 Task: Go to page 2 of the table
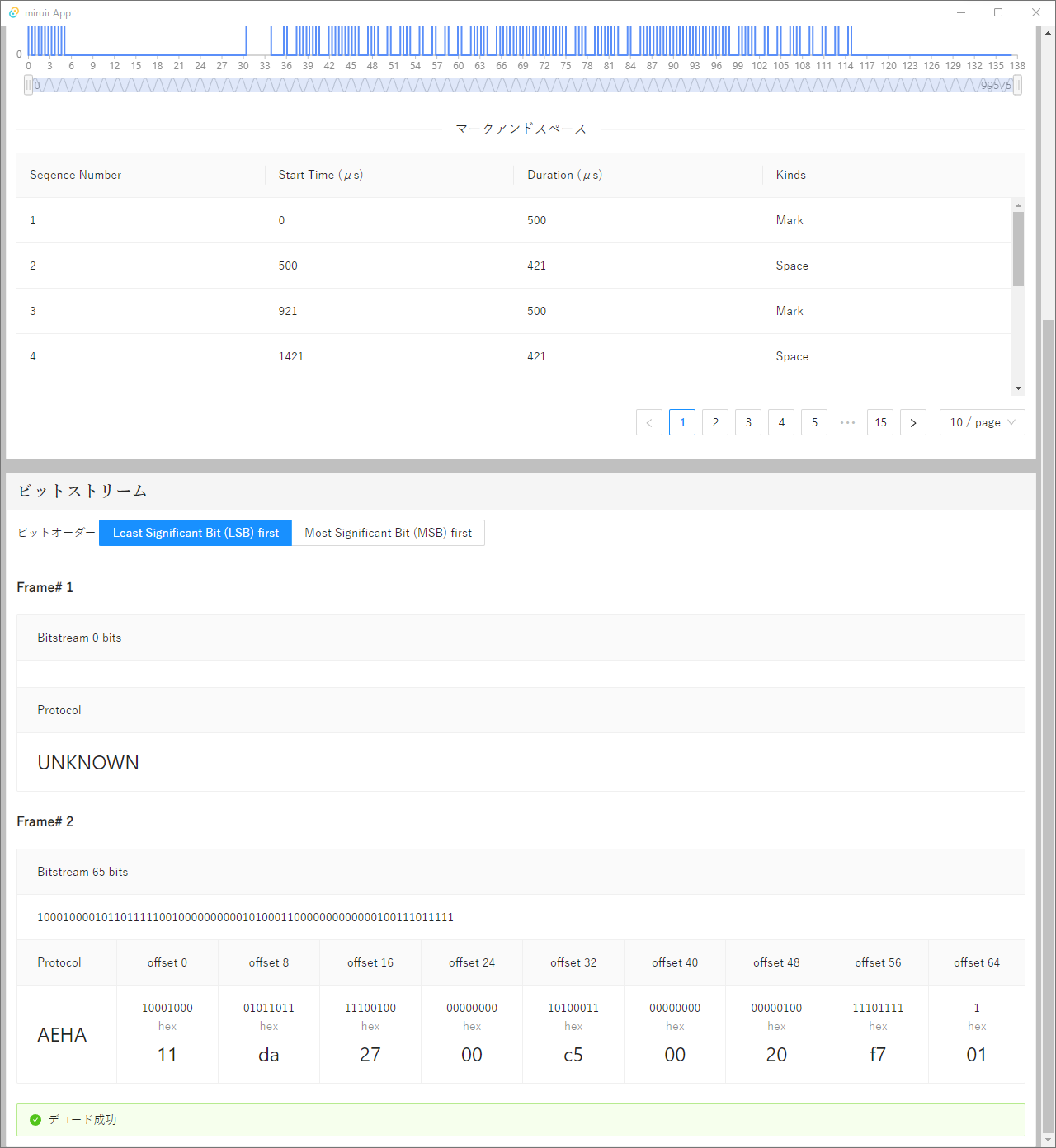pyautogui.click(x=715, y=422)
